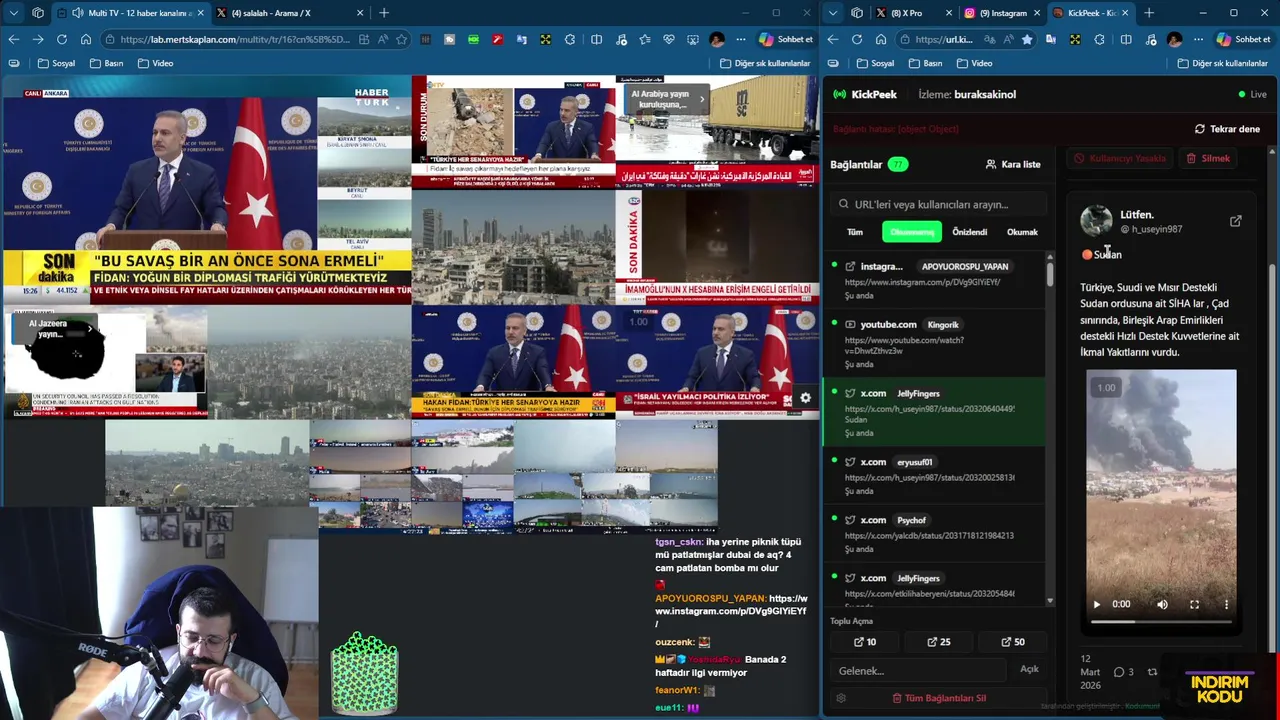This screenshot has width=1280, height=720.
Task: Open the Basın bookmarks folder in left browser
Action: [x=106, y=63]
